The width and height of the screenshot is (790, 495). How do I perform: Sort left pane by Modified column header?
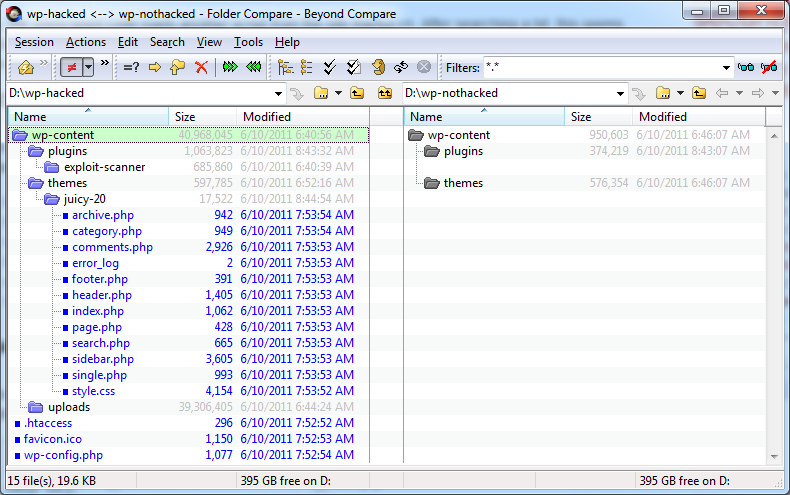[303, 117]
